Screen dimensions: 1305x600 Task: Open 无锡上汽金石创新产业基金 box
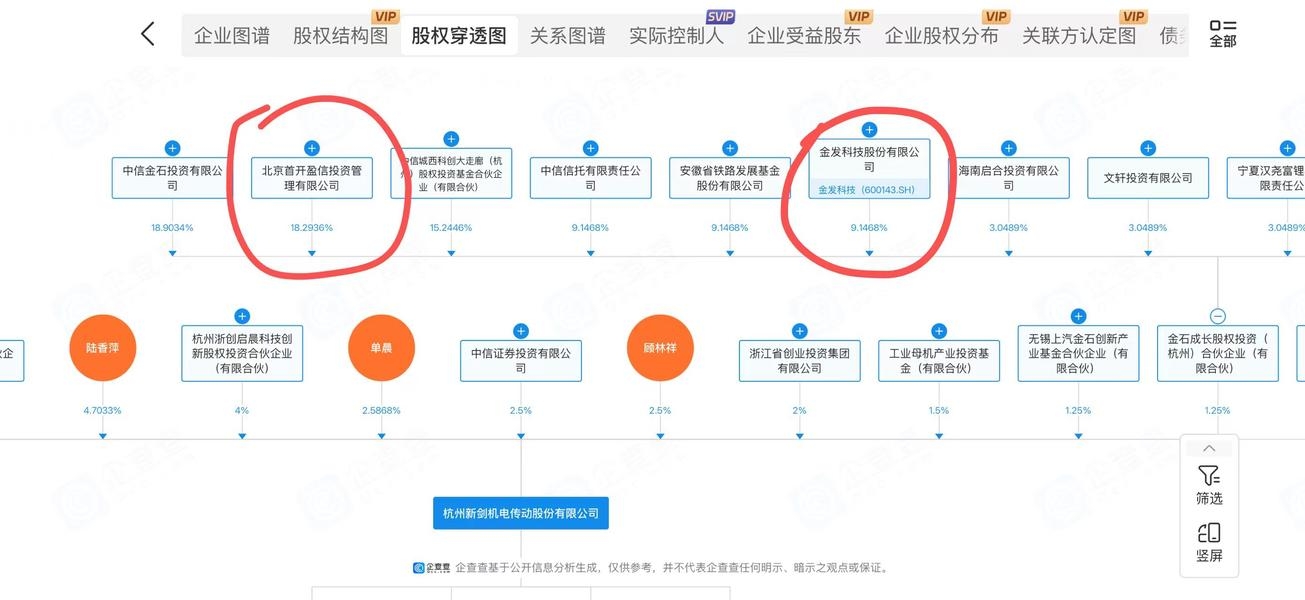click(x=1078, y=353)
